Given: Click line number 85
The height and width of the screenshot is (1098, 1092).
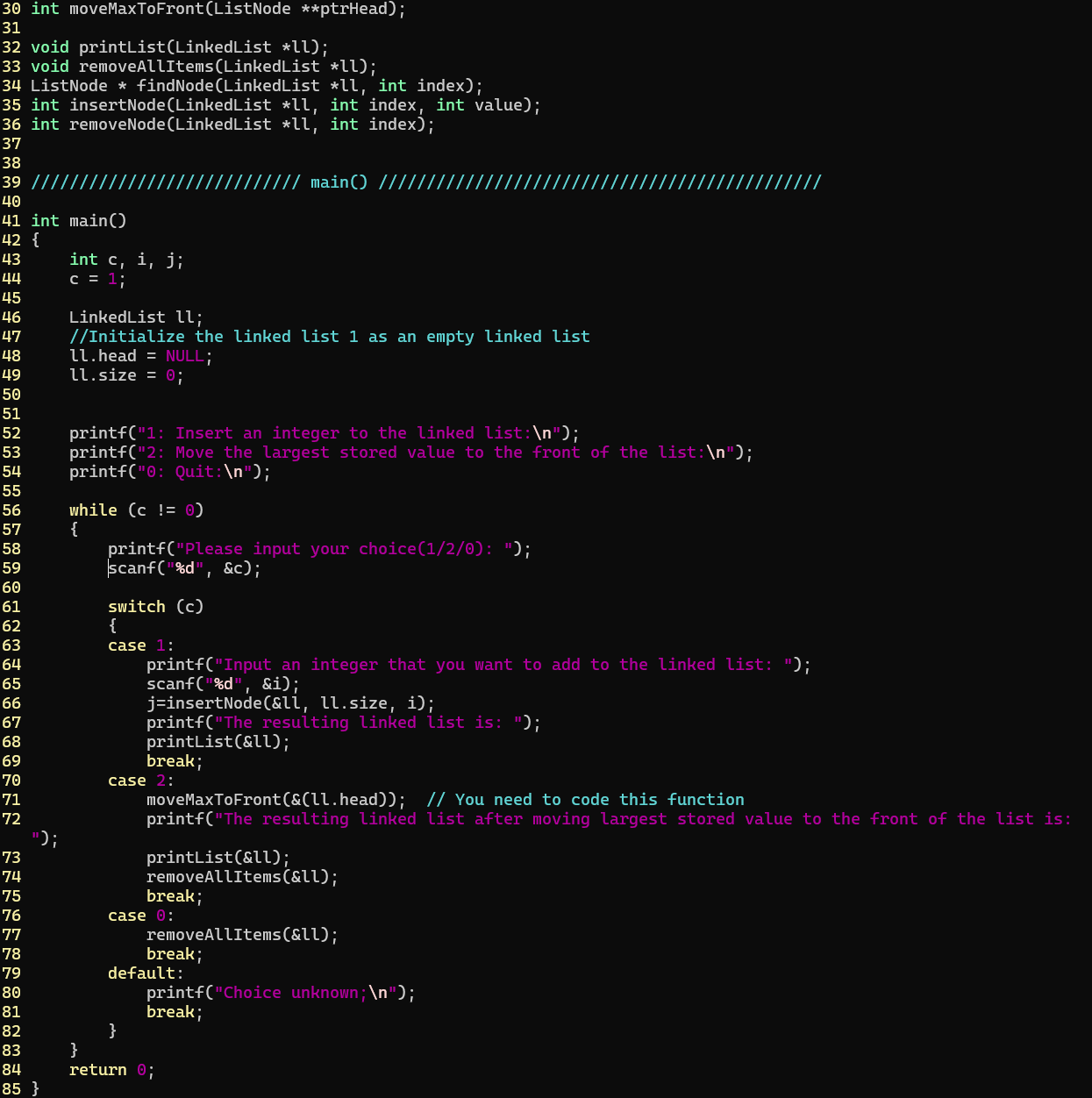Looking at the screenshot, I should tap(11, 1088).
